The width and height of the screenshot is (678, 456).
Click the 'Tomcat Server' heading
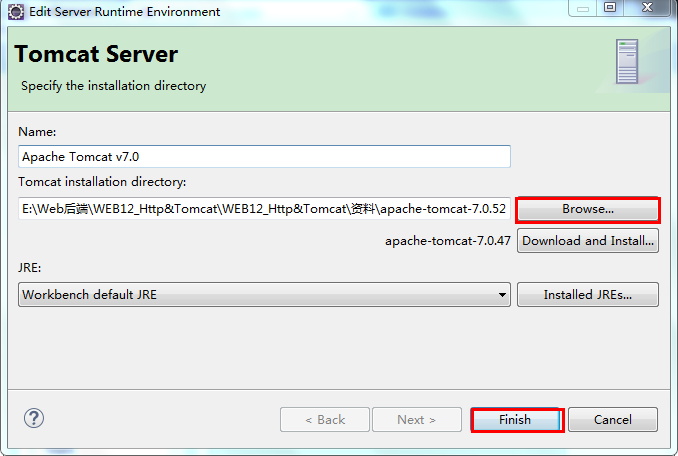point(96,54)
